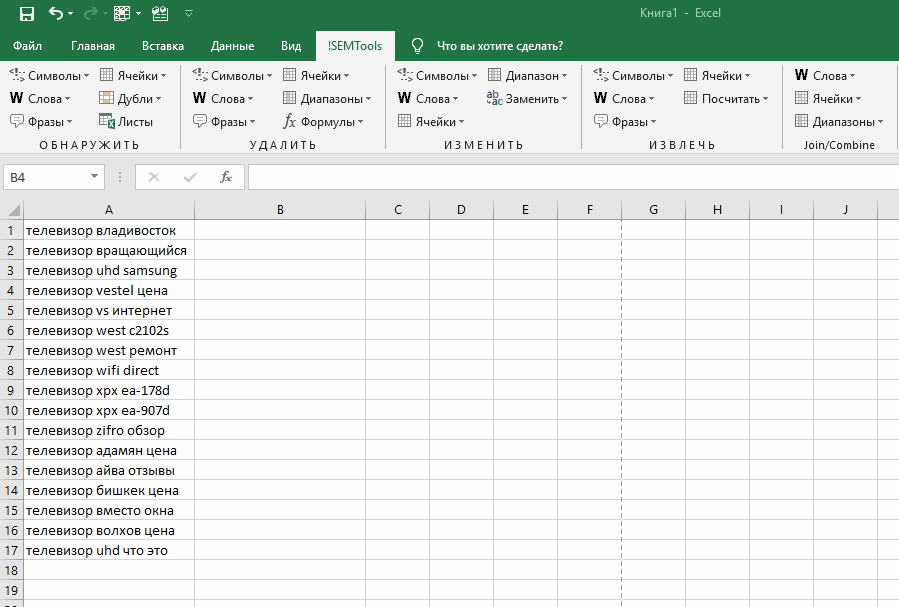
Task: Click Слова W icon in ИЗВЛЕЧЬ group
Action: pos(600,98)
